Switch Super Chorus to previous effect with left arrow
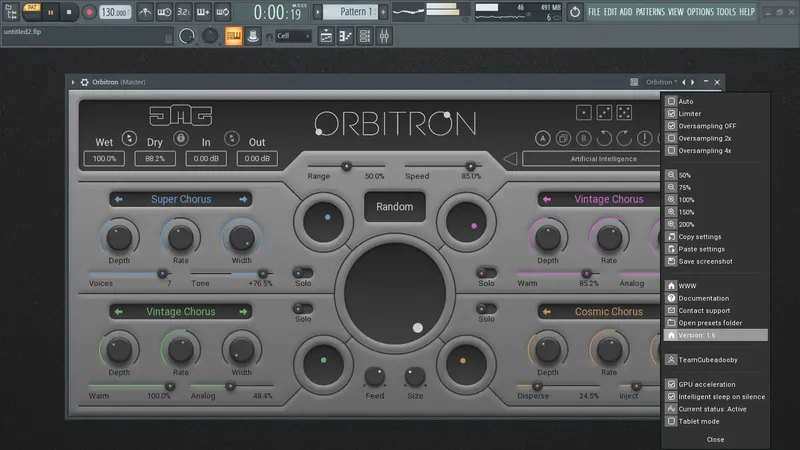Screen dimensions: 800x450 pos(118,199)
